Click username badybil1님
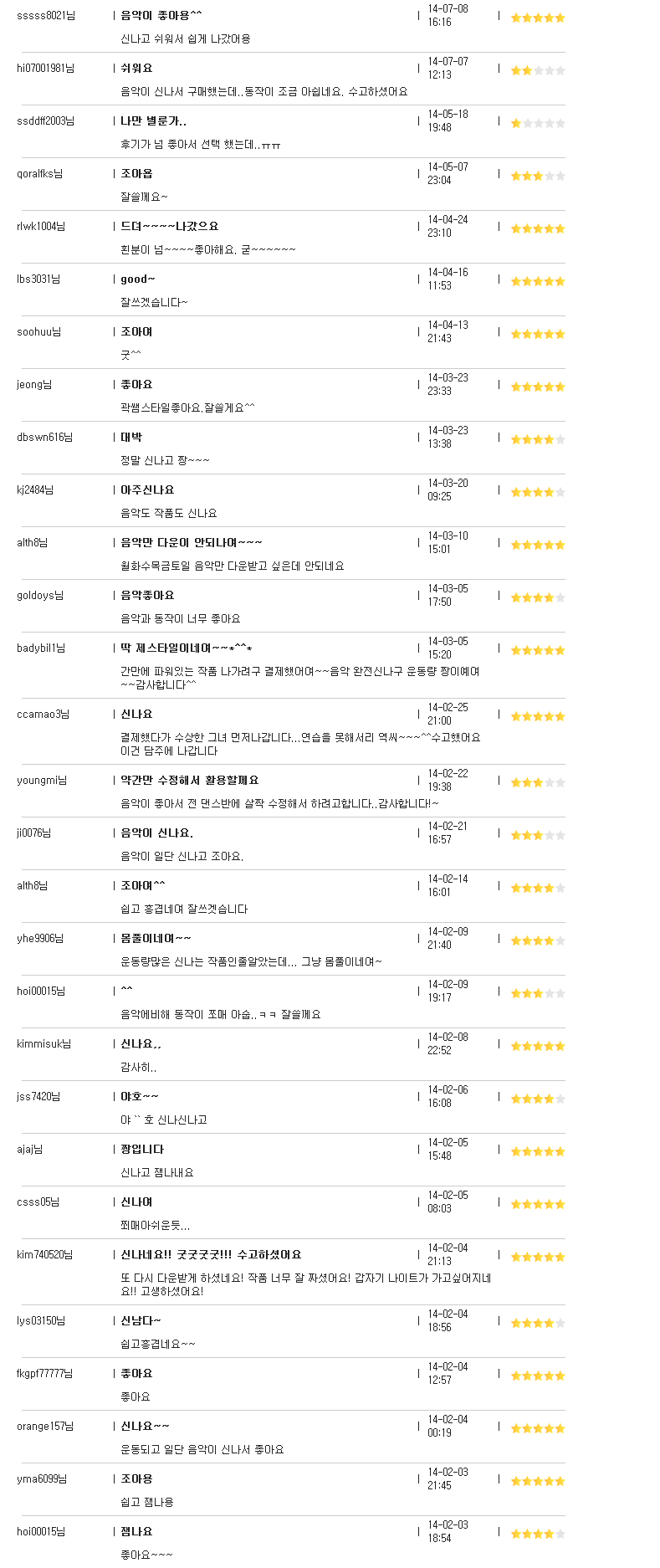 coord(41,648)
